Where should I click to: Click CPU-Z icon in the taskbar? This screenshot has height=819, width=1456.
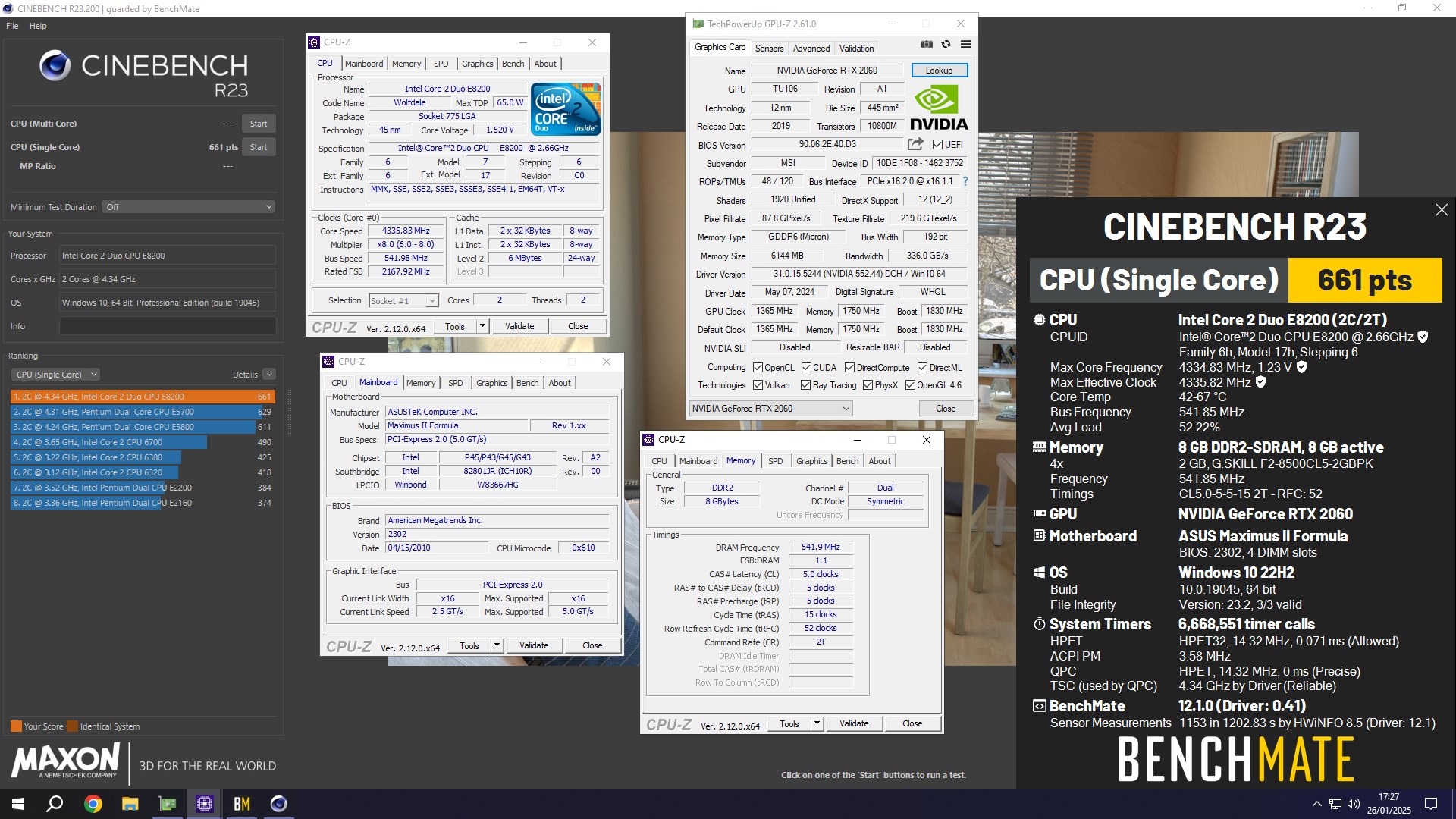click(x=204, y=804)
